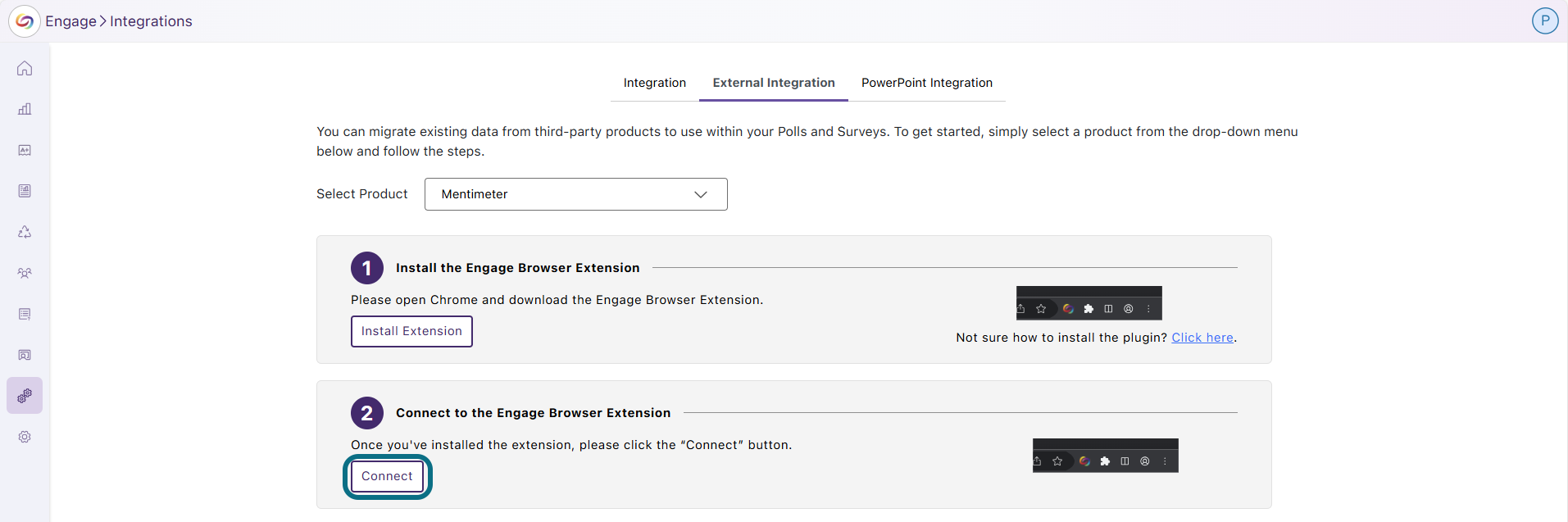Switch to the PowerPoint Integration tab
The height and width of the screenshot is (522, 1568).
(x=927, y=83)
